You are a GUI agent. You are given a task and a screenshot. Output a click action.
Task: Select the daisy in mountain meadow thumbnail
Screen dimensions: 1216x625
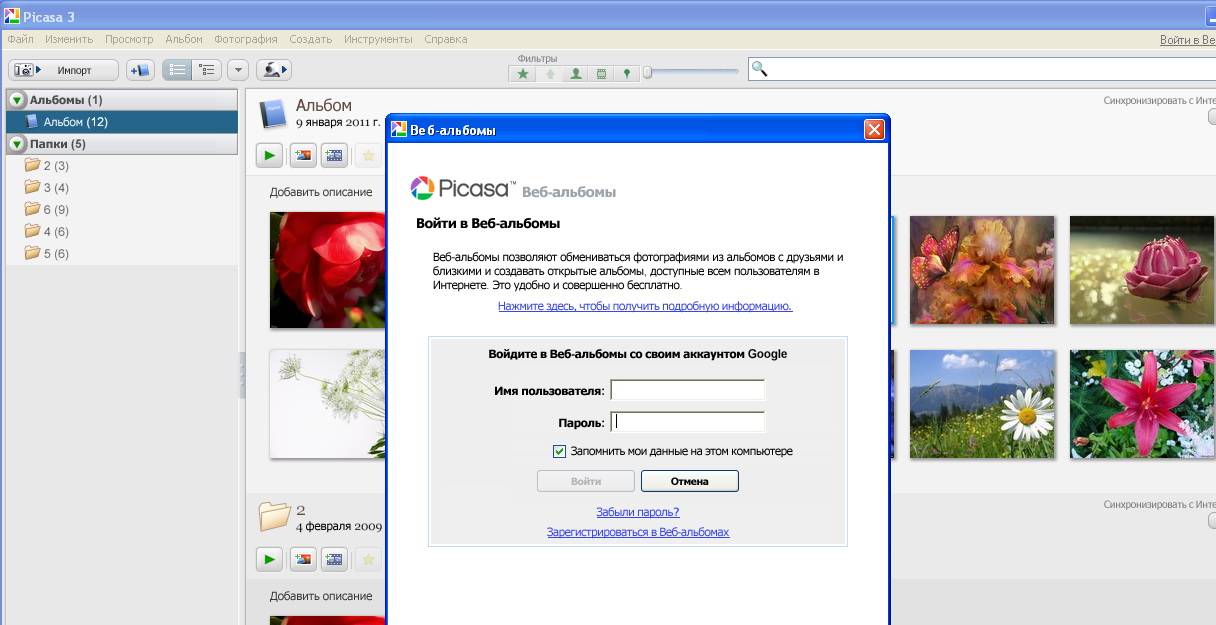982,404
